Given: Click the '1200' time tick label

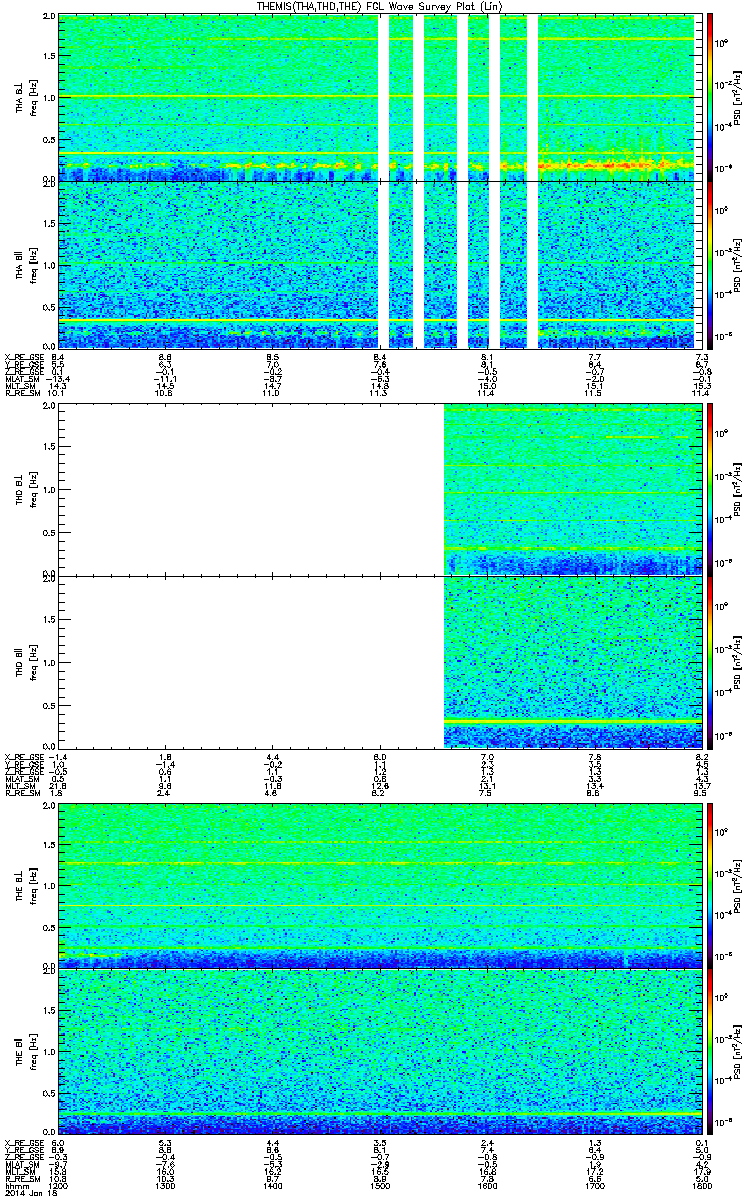Looking at the screenshot, I should [58, 1186].
